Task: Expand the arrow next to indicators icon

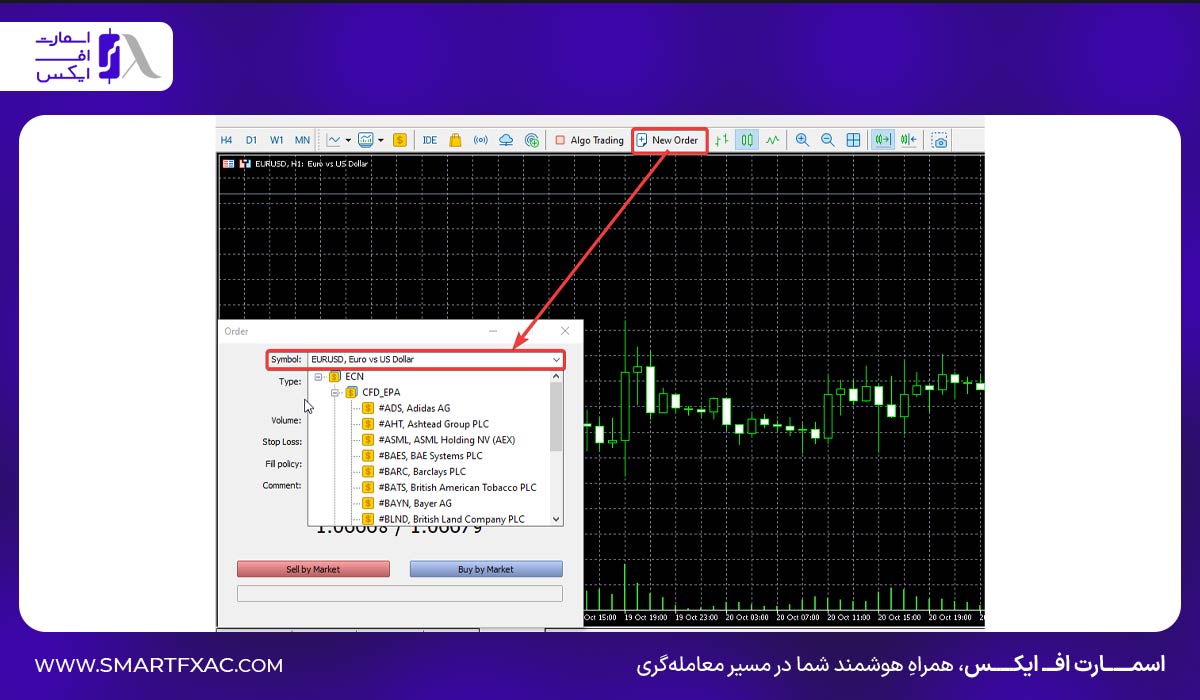Action: (x=381, y=141)
